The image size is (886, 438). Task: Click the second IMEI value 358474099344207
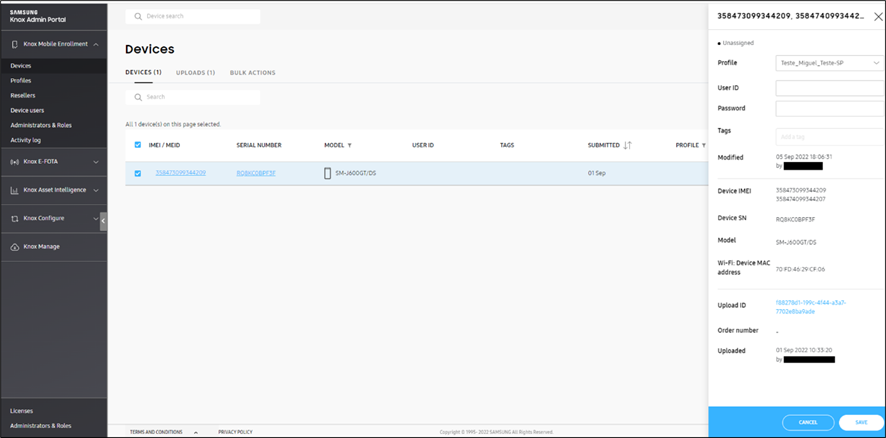click(x=801, y=199)
